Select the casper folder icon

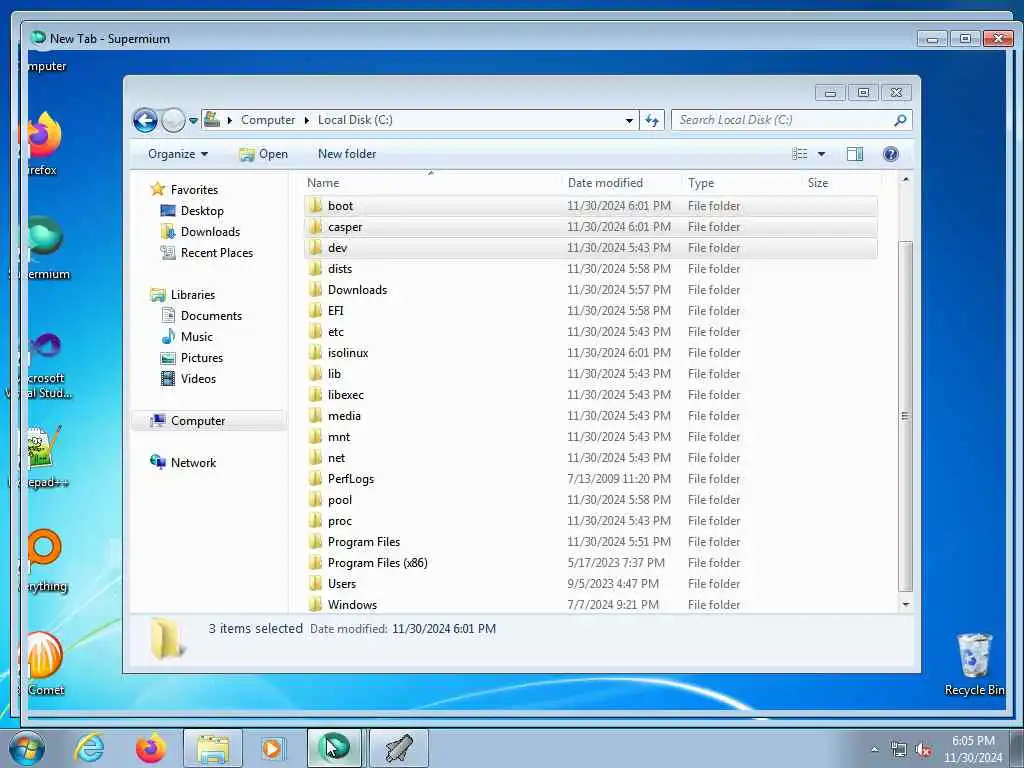pyautogui.click(x=315, y=227)
